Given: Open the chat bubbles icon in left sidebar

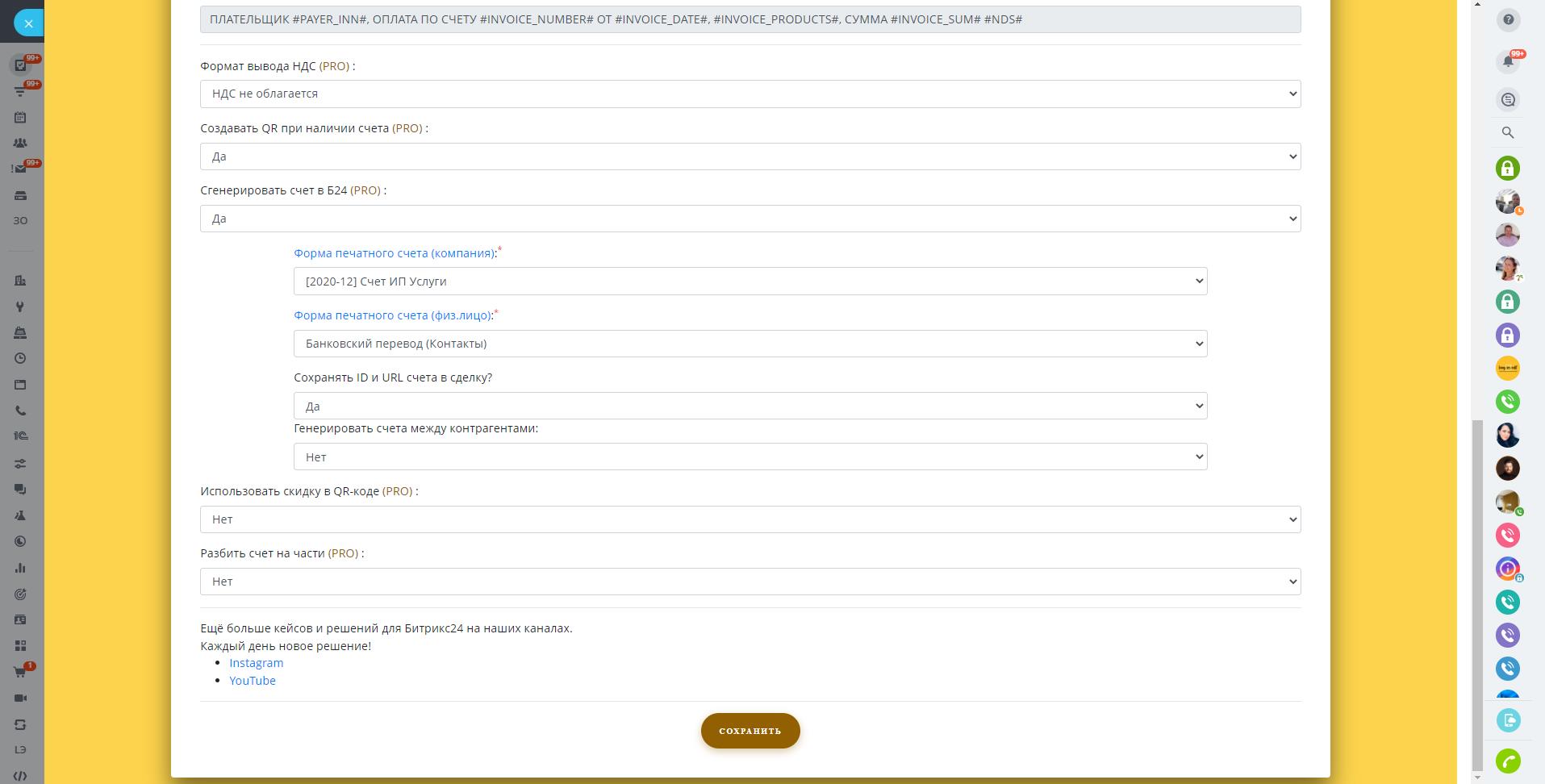Looking at the screenshot, I should (x=20, y=489).
